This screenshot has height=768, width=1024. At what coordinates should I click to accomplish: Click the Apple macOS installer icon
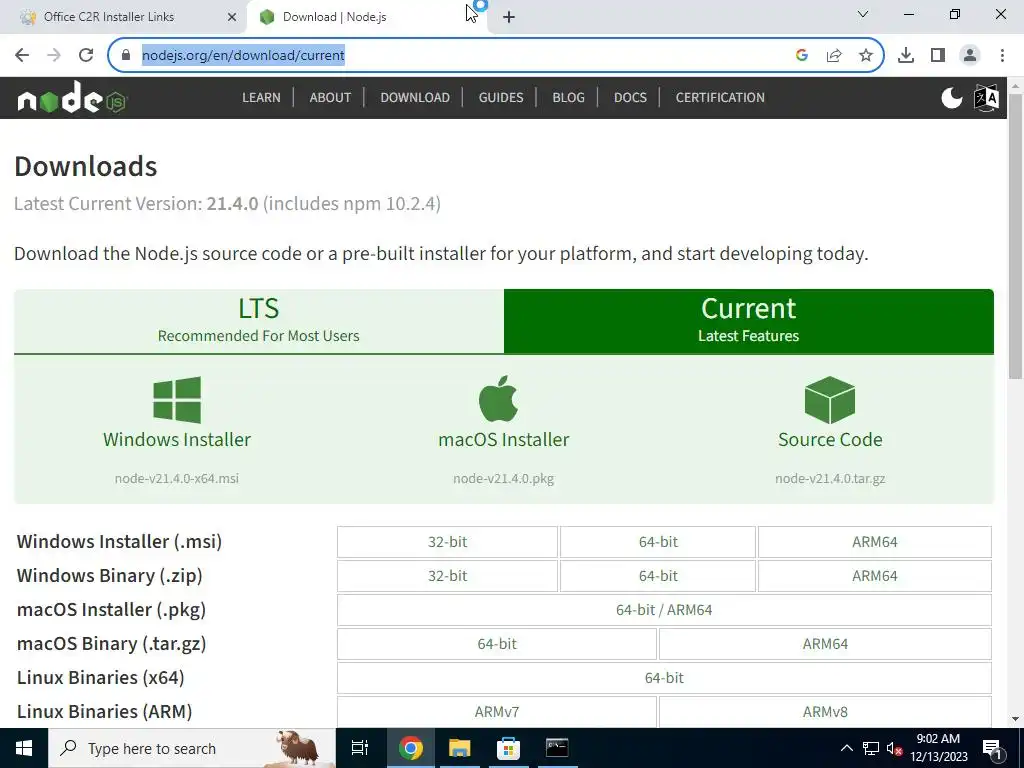(498, 398)
